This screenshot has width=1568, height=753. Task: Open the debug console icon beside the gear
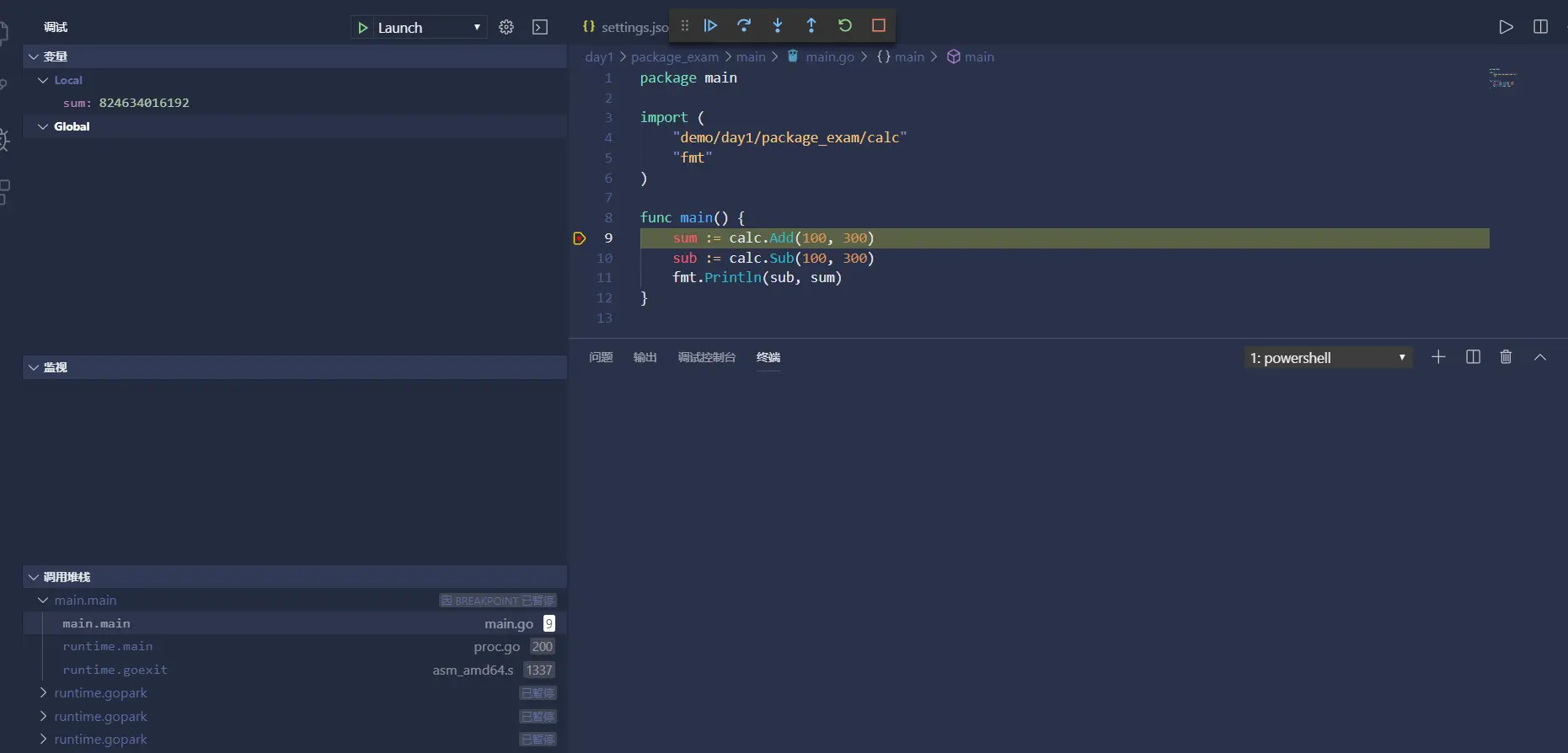[540, 28]
